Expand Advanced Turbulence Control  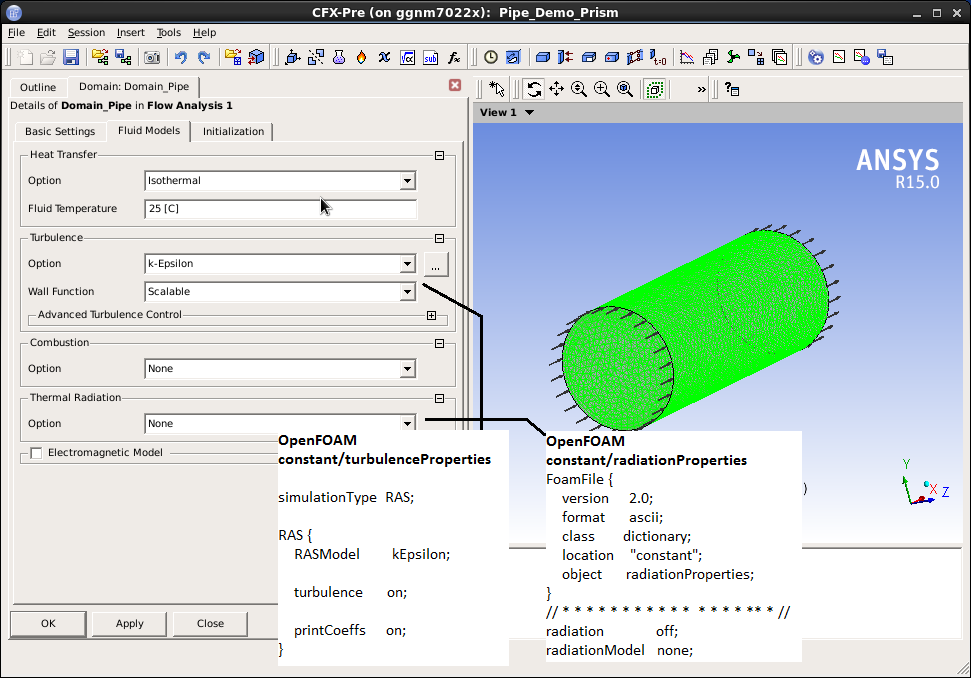432,316
